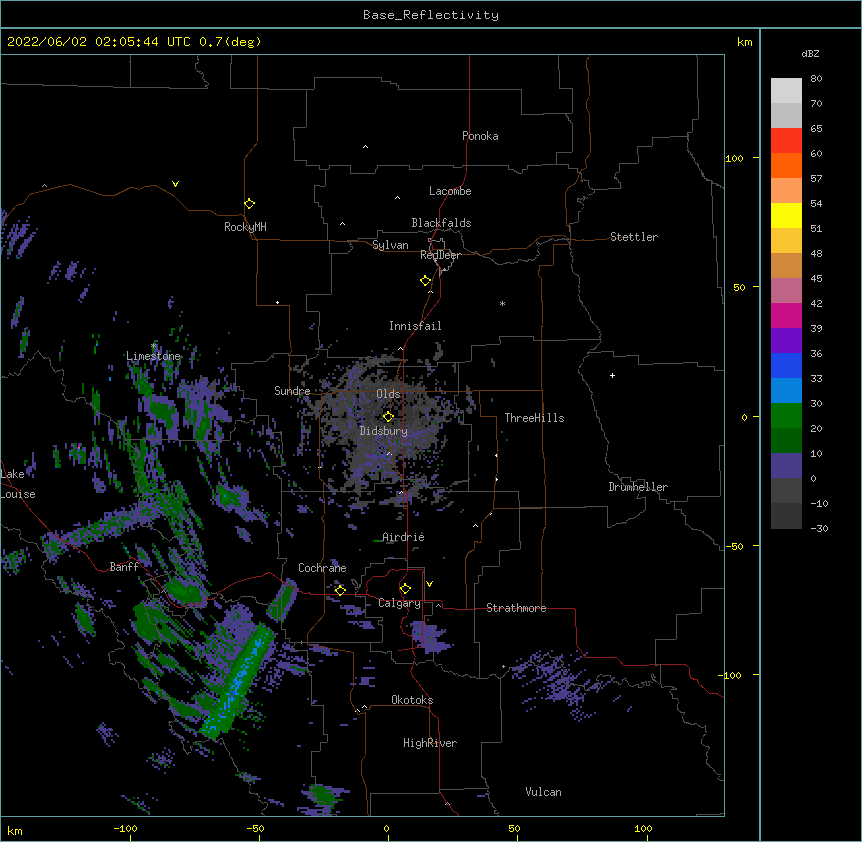Select the violet 36-39 dBZ legend swatch
Image resolution: width=862 pixels, height=842 pixels.
pyautogui.click(x=786, y=340)
